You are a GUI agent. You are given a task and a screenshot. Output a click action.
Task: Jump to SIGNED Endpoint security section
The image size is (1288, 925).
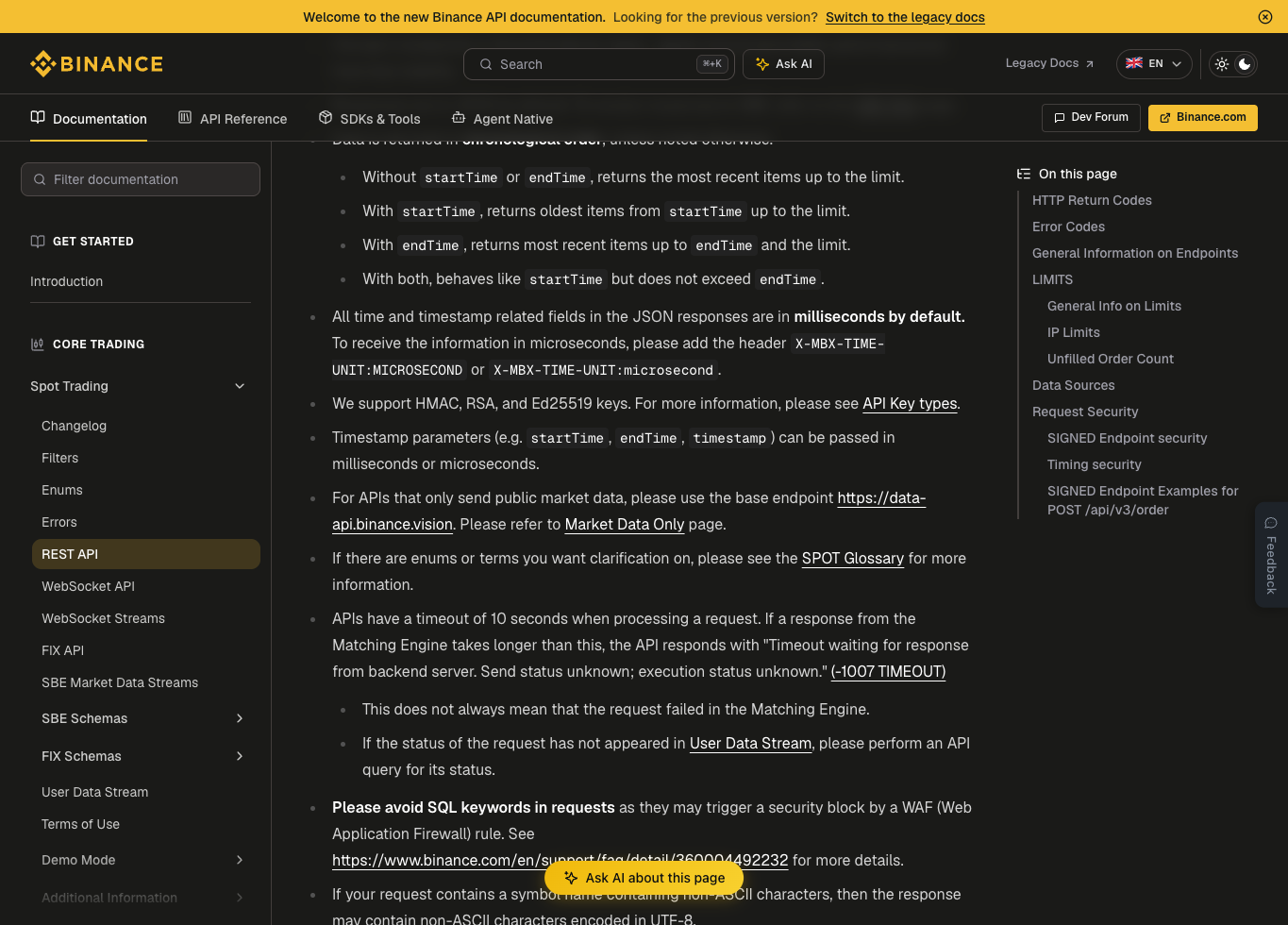point(1128,438)
